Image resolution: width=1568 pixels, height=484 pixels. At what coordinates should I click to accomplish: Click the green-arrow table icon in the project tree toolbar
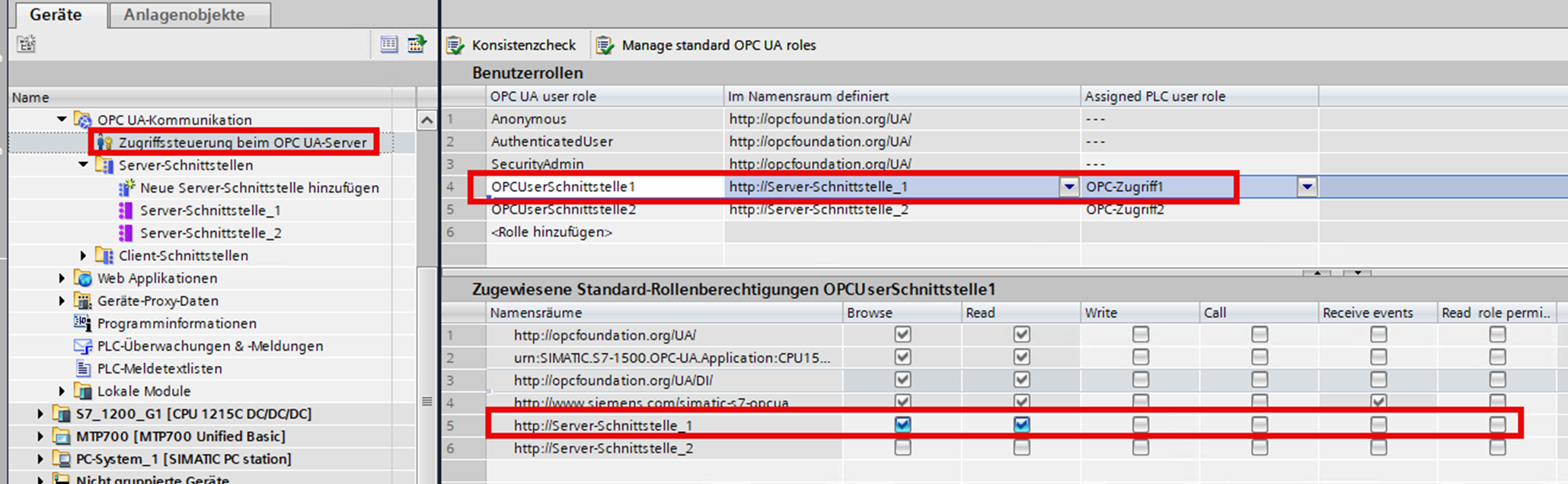pyautogui.click(x=417, y=44)
